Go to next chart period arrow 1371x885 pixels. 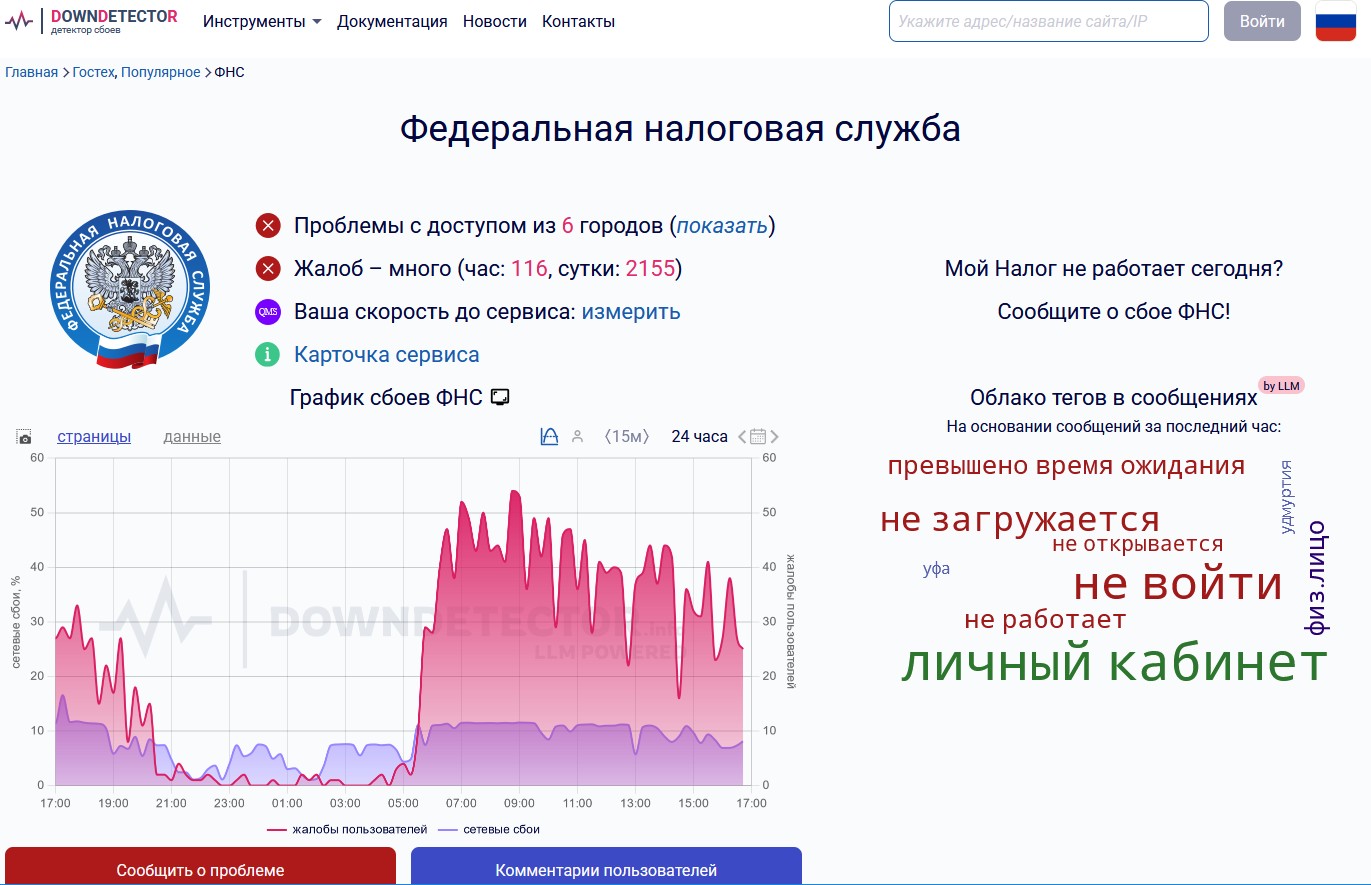775,437
